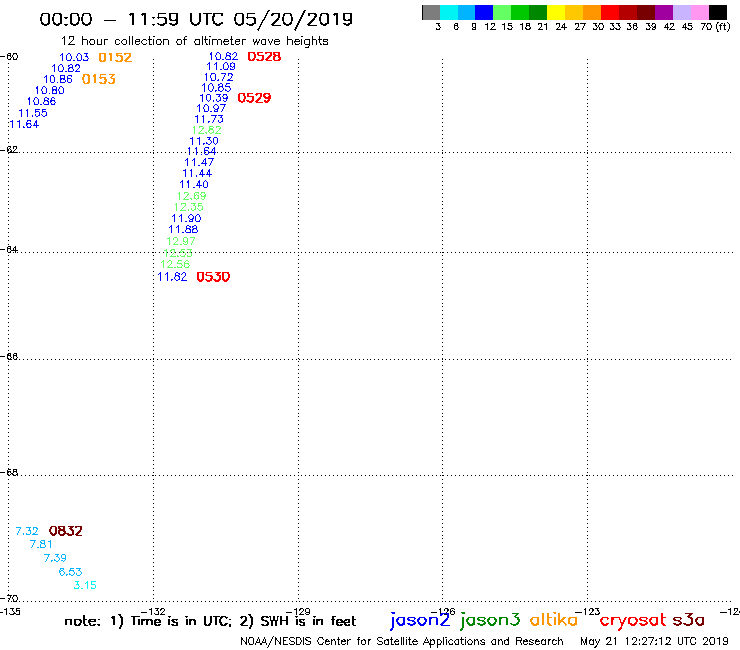
Task: Click the jason3 satellite legend label
Action: coord(490,620)
